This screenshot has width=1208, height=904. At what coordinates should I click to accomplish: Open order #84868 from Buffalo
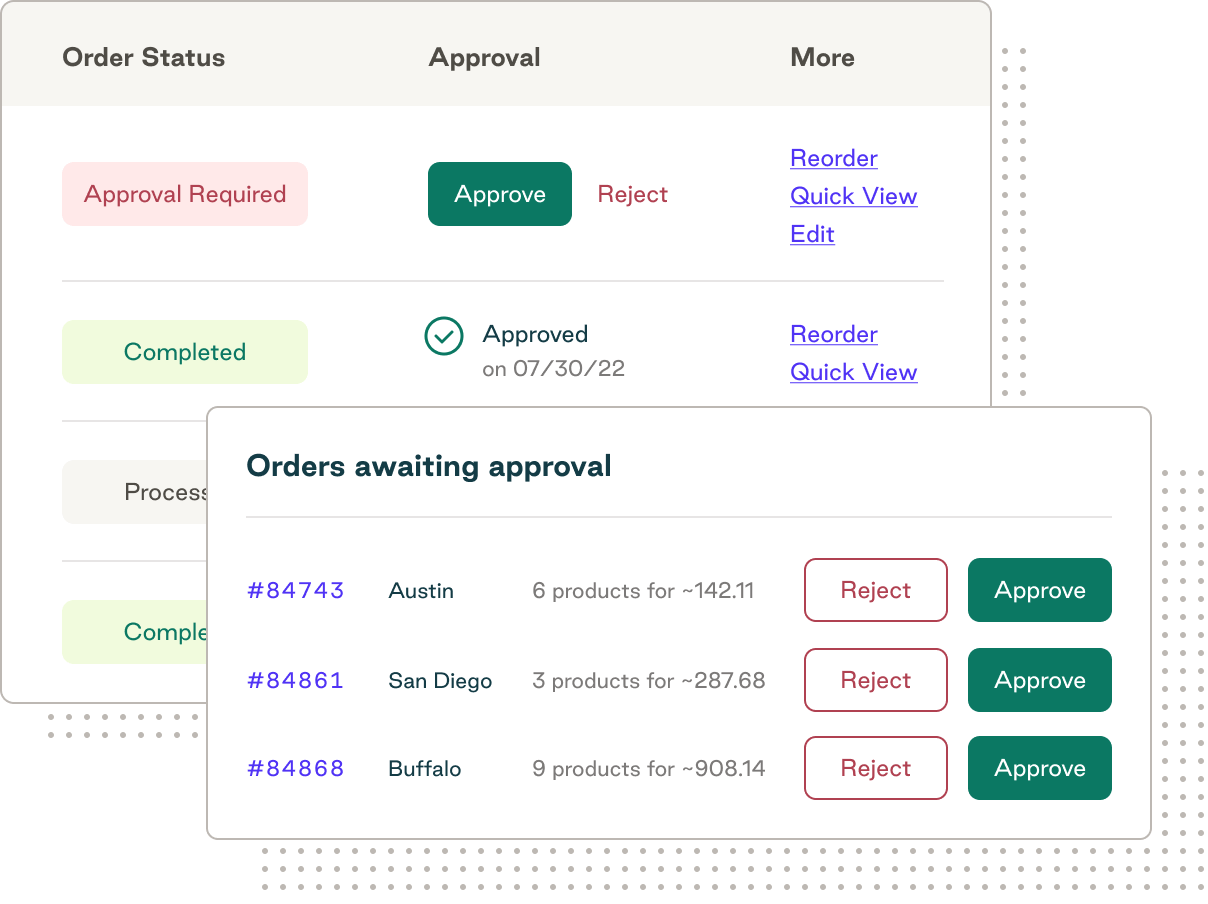tap(295, 768)
